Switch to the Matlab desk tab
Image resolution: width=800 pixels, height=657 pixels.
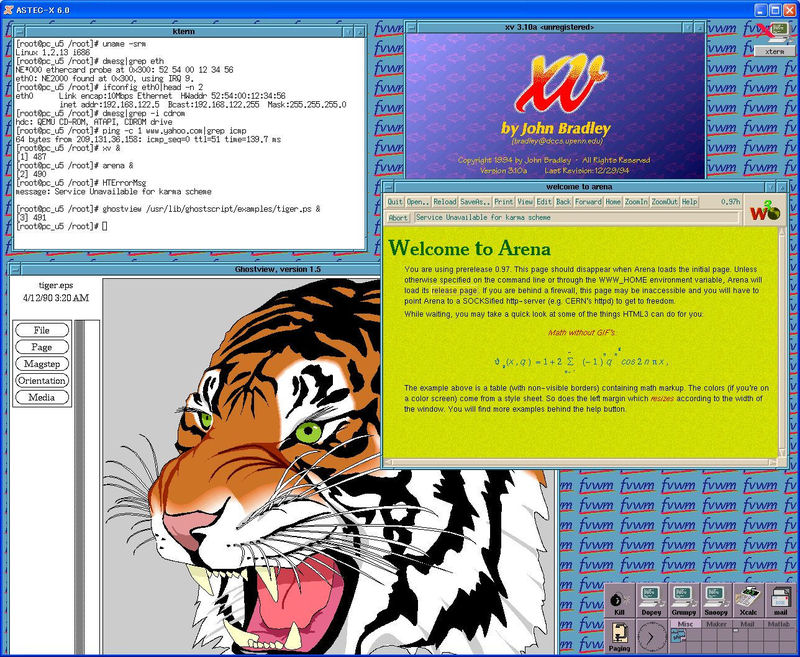pos(779,624)
